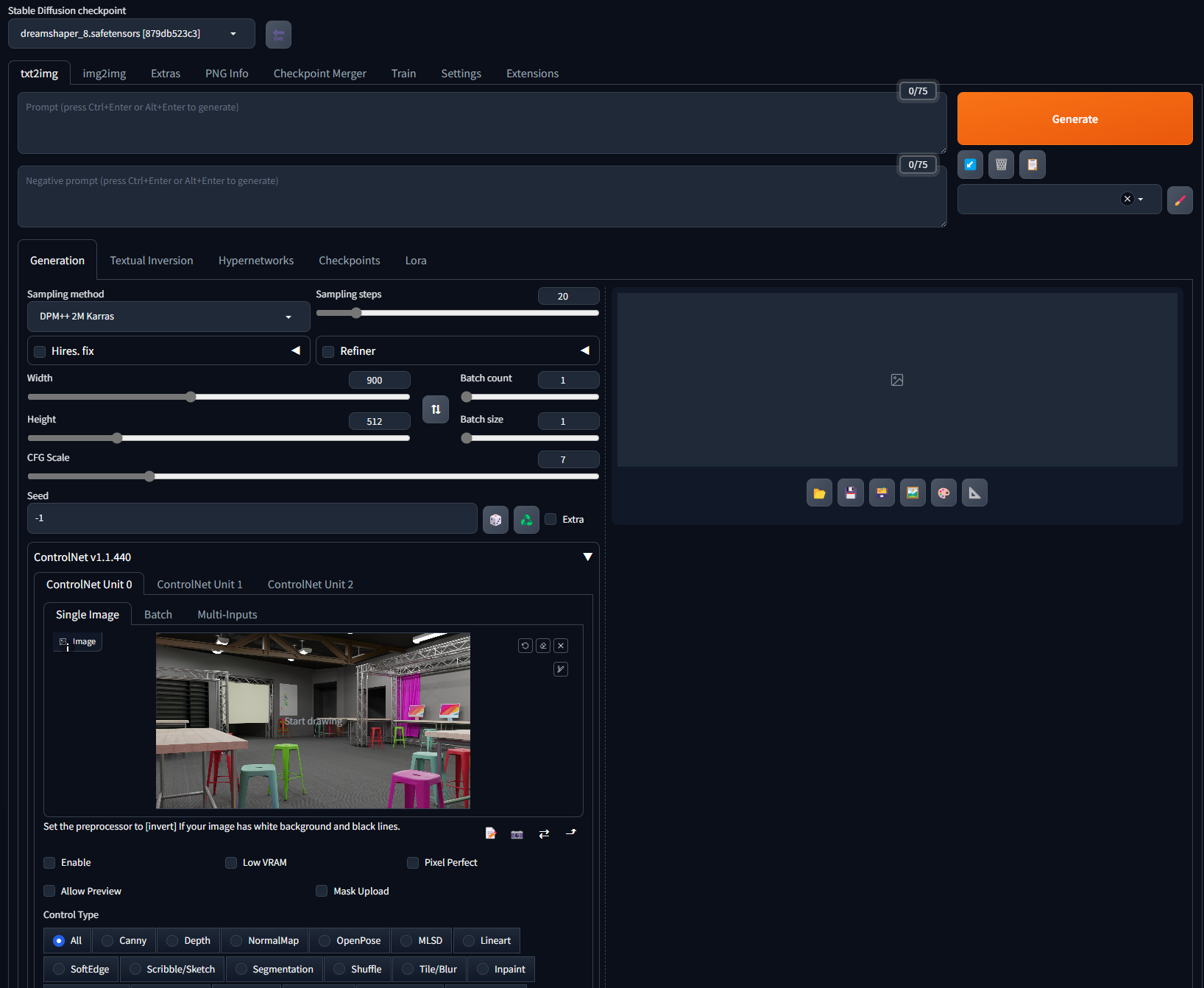Open the Sampling method dropdown
The height and width of the screenshot is (988, 1204).
click(168, 317)
